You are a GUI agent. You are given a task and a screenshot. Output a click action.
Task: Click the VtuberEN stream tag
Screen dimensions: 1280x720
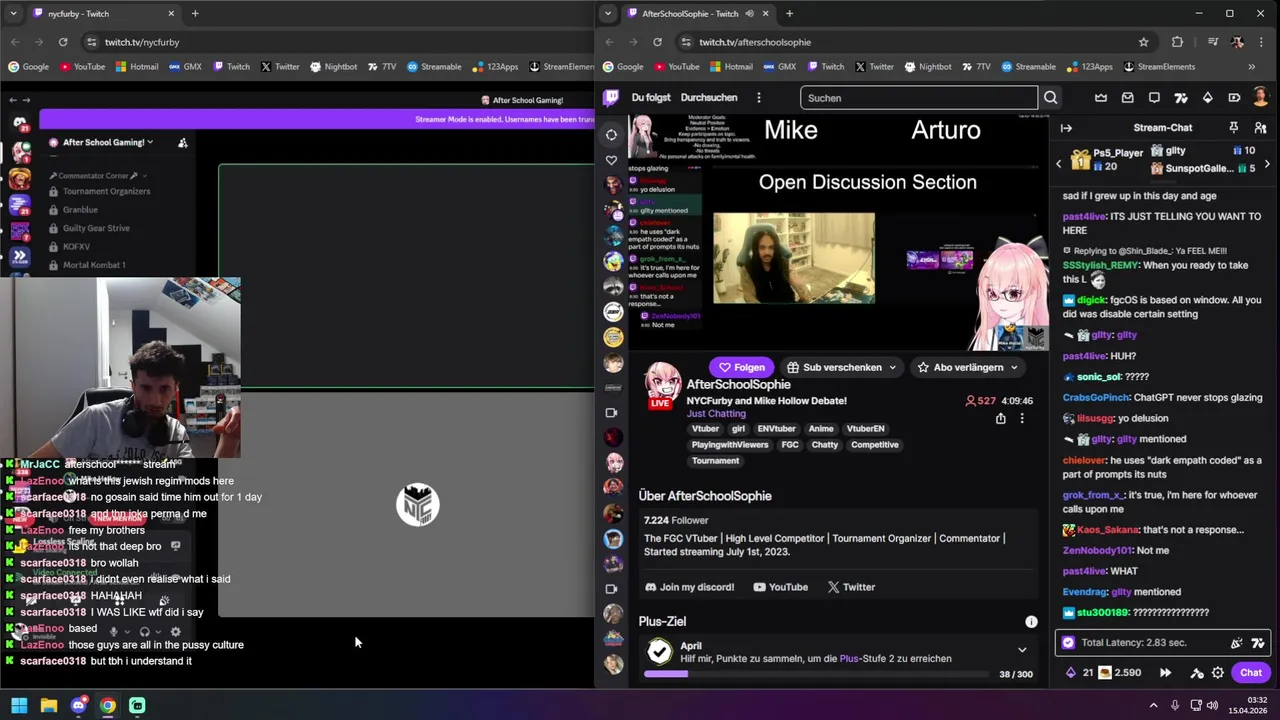[865, 429]
